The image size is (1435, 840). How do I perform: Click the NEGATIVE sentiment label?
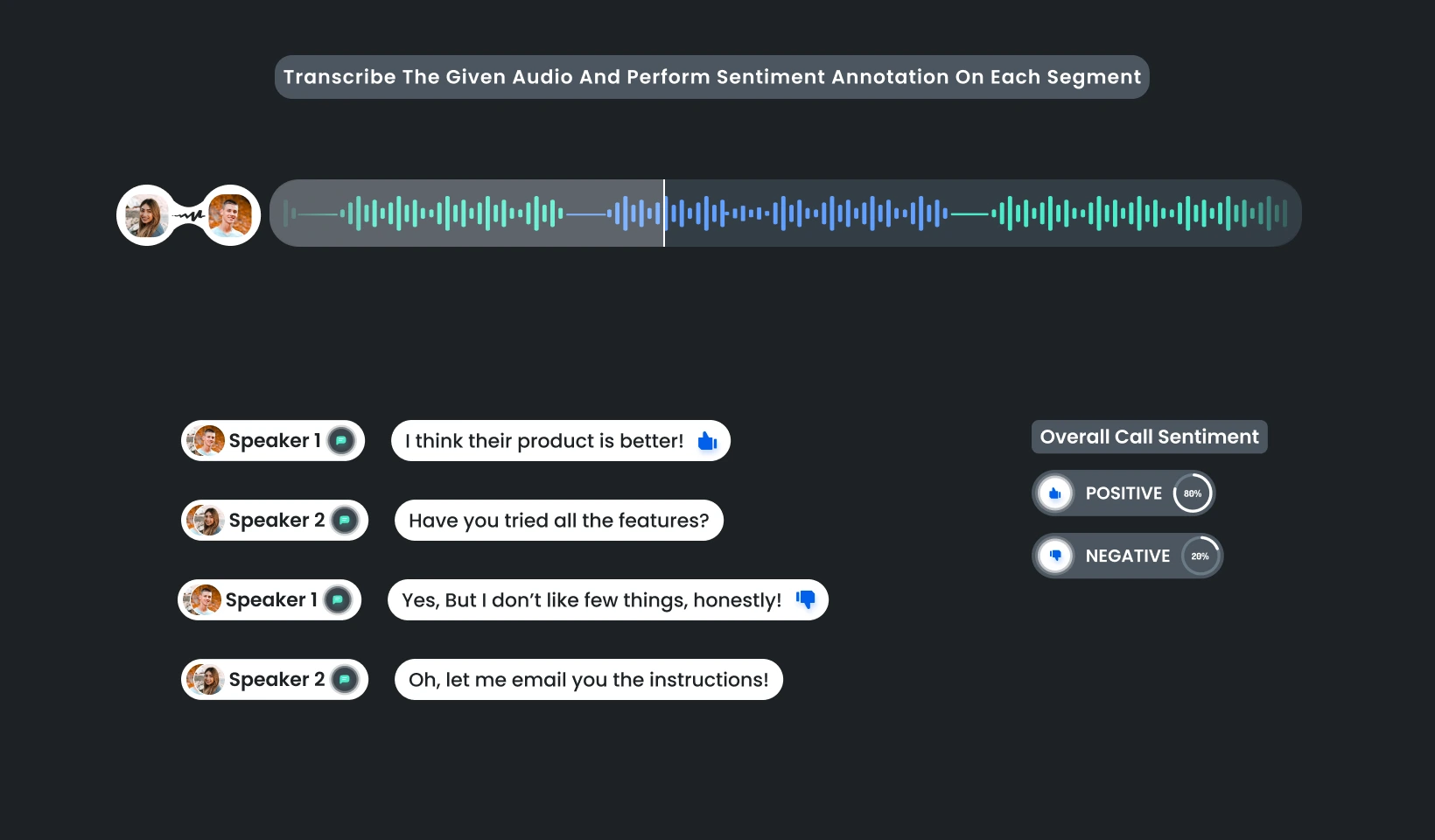tap(1127, 556)
